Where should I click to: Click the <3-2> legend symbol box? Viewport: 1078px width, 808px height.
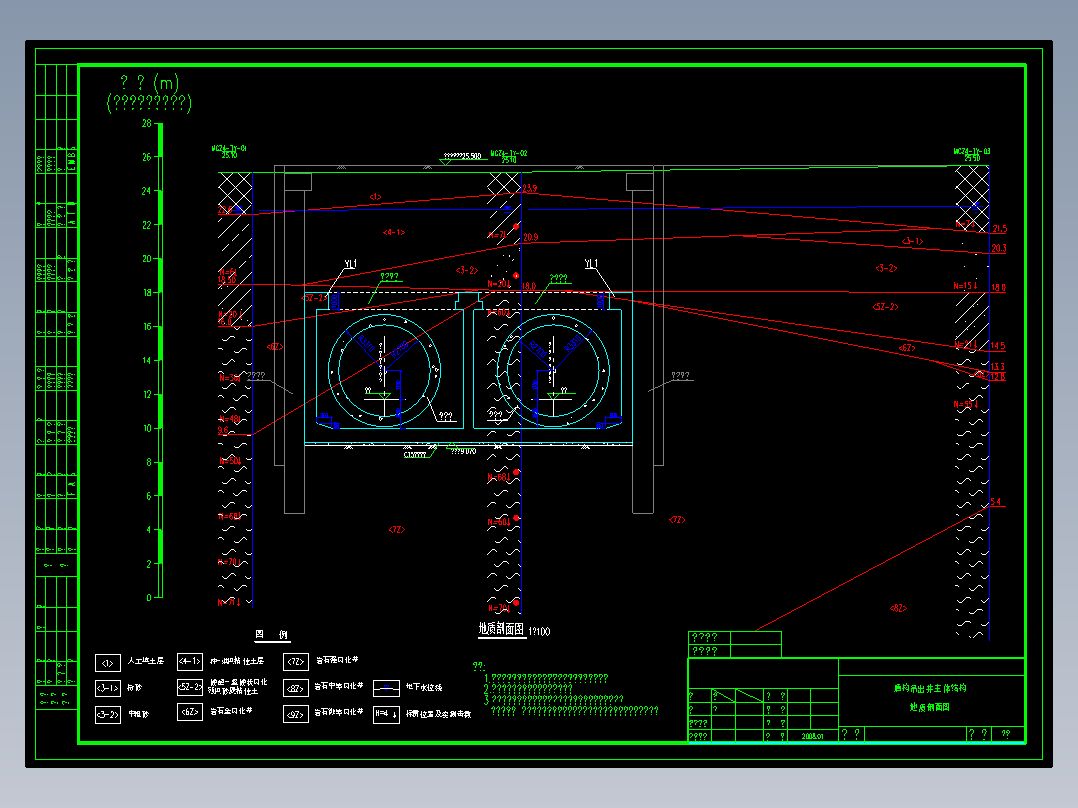point(108,714)
